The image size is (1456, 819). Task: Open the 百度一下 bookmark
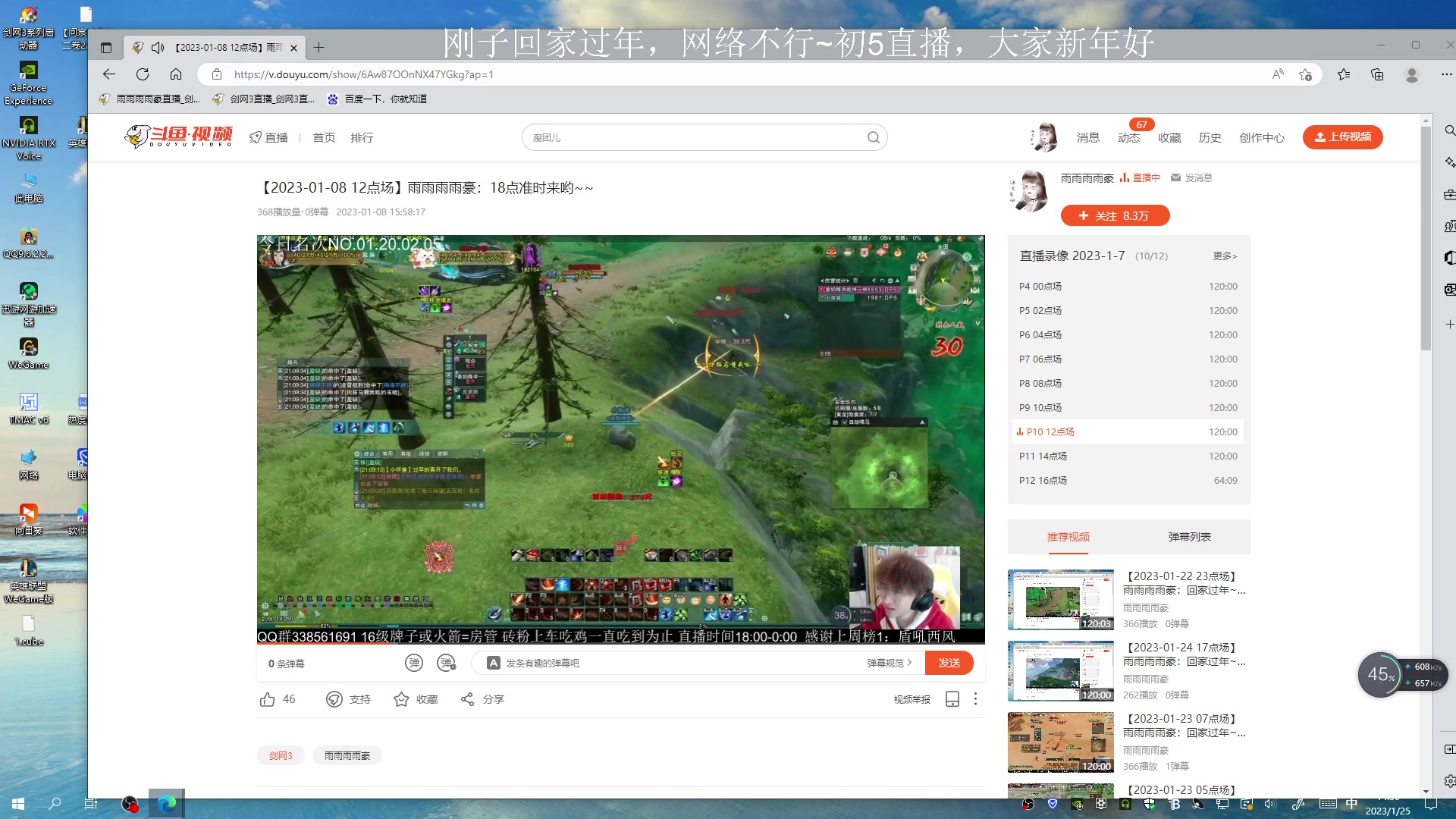(377, 99)
